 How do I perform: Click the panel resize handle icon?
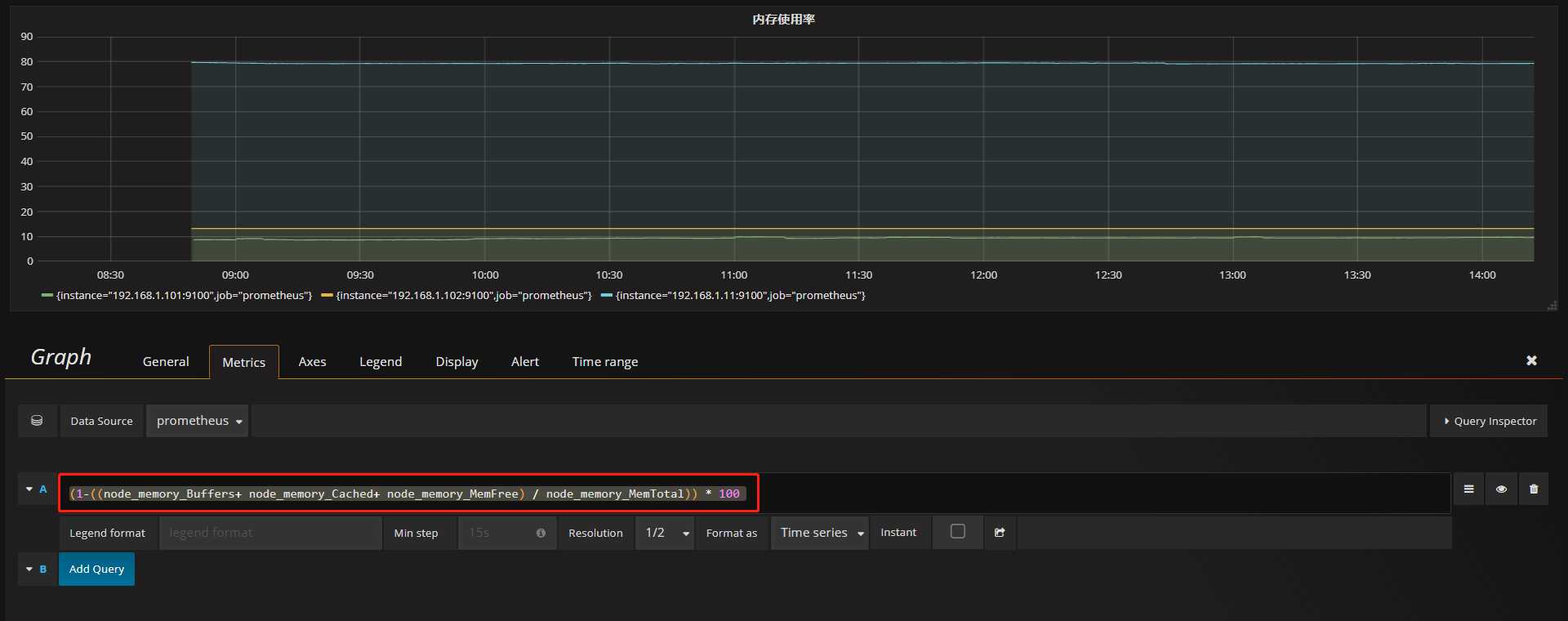pos(1552,306)
